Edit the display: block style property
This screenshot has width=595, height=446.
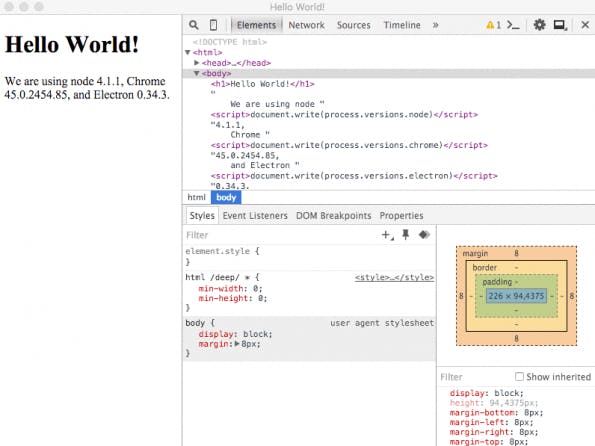point(235,334)
